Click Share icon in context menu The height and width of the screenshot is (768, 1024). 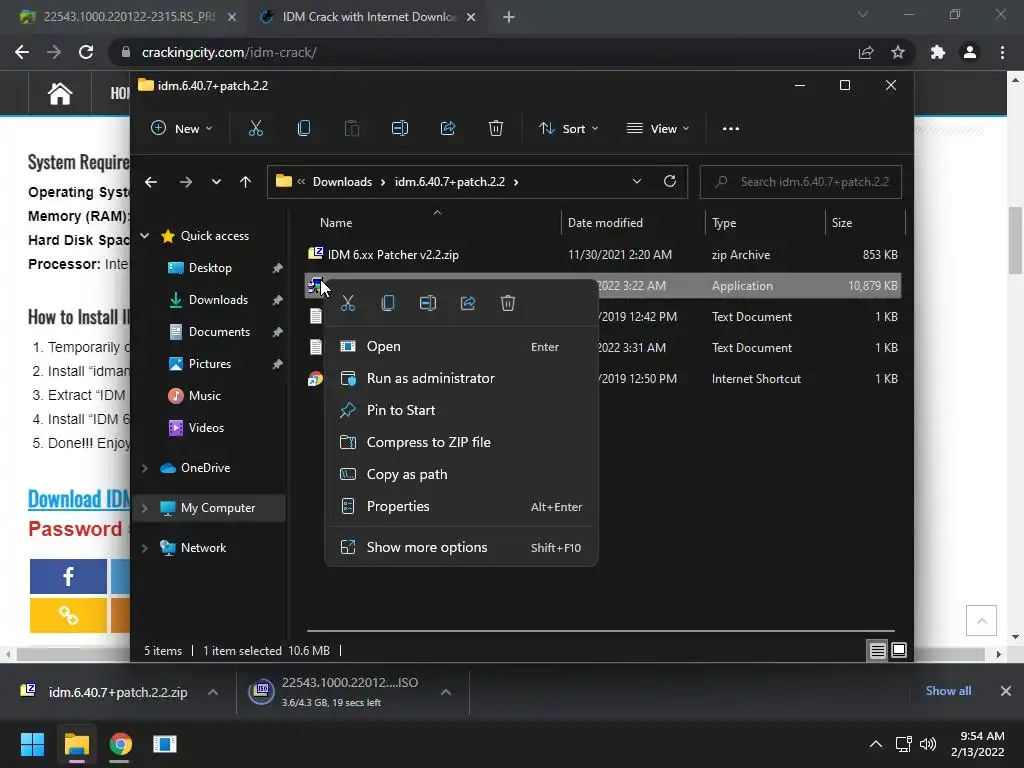coord(468,303)
